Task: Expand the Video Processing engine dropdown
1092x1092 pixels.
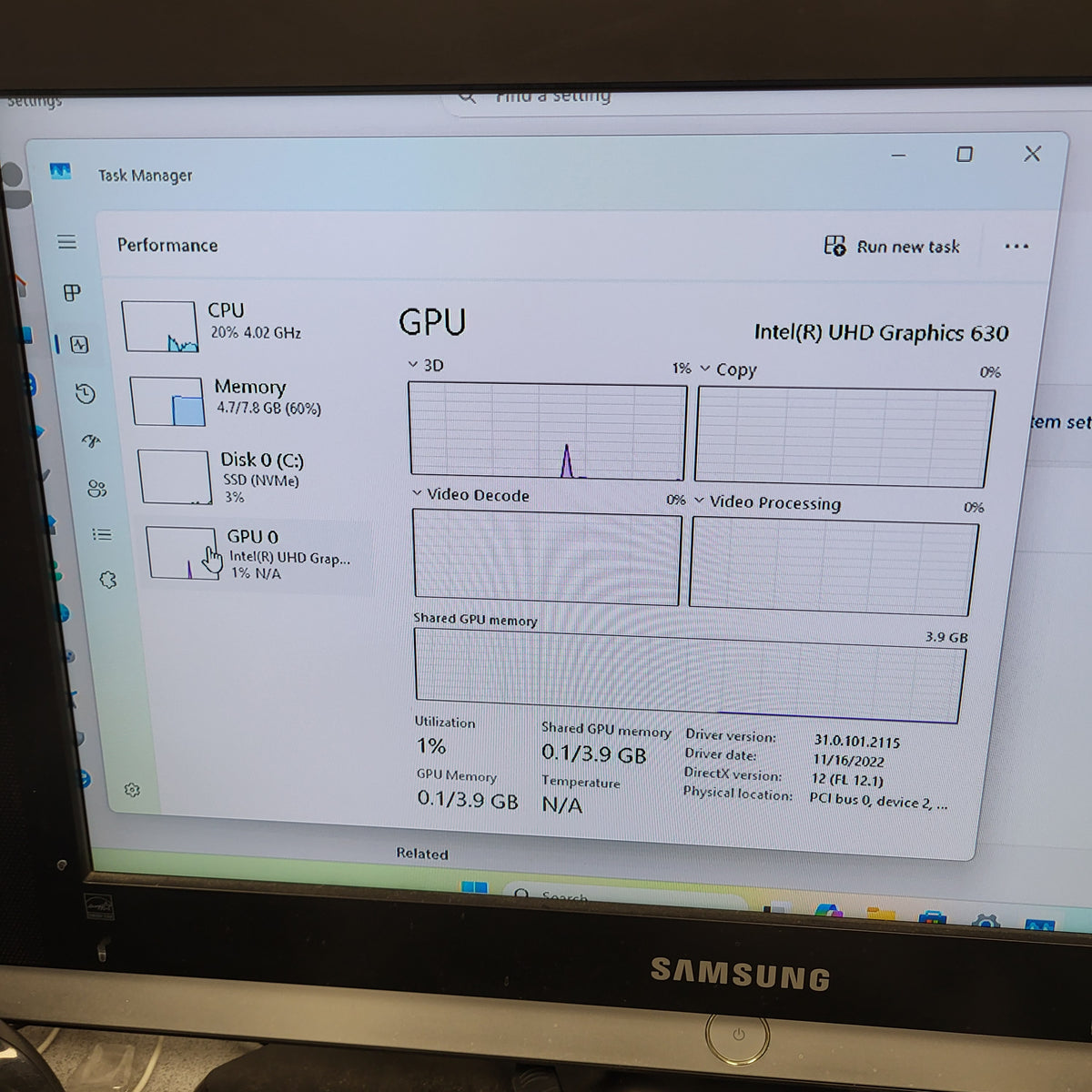Action: pyautogui.click(x=699, y=500)
